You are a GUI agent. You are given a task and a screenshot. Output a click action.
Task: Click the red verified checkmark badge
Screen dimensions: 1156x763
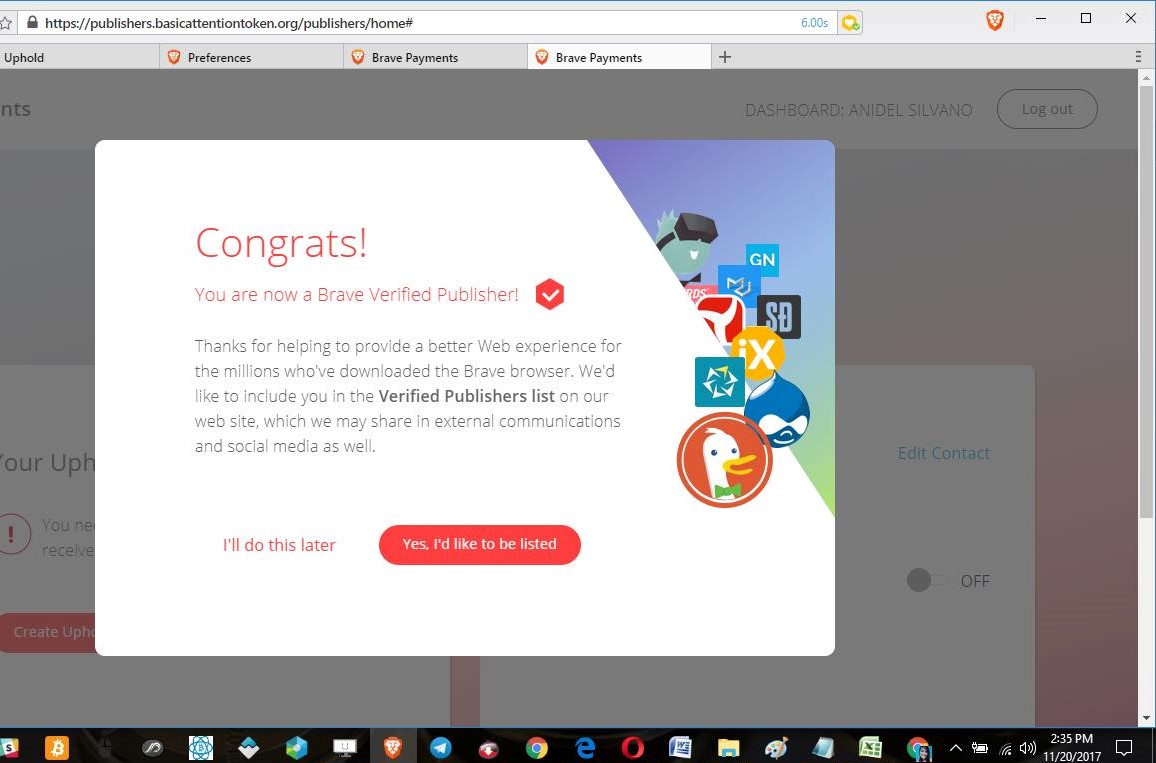[549, 294]
